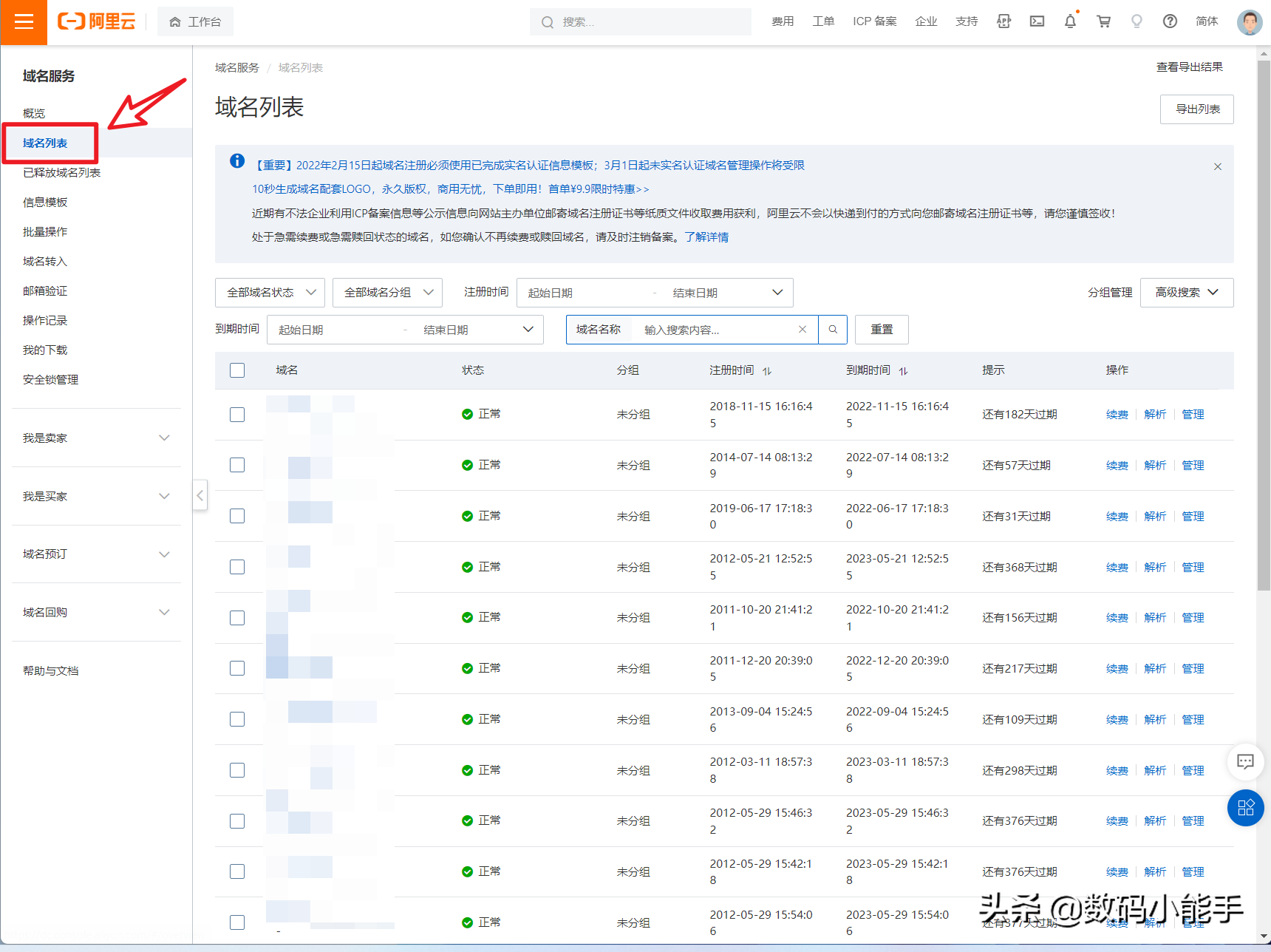
Task: Open 安全锁管理 in sidebar
Action: [50, 379]
